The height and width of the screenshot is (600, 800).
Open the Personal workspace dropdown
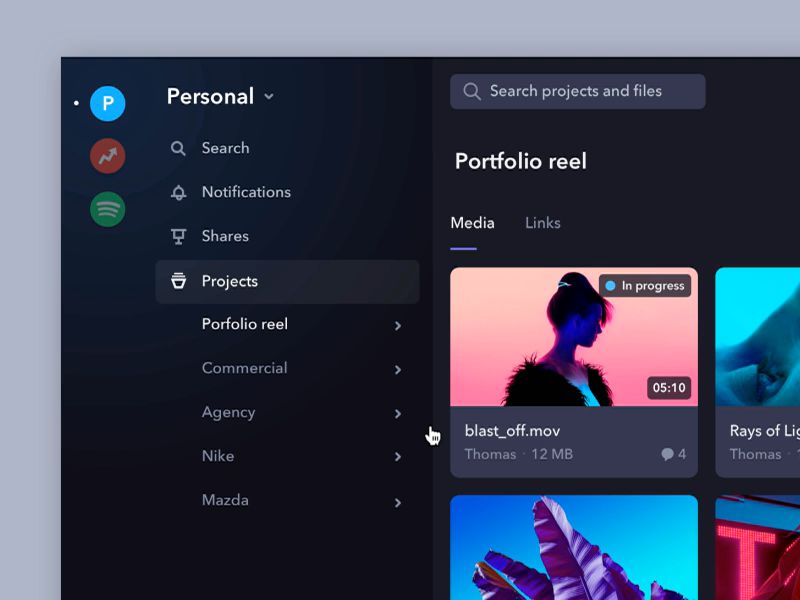click(220, 96)
